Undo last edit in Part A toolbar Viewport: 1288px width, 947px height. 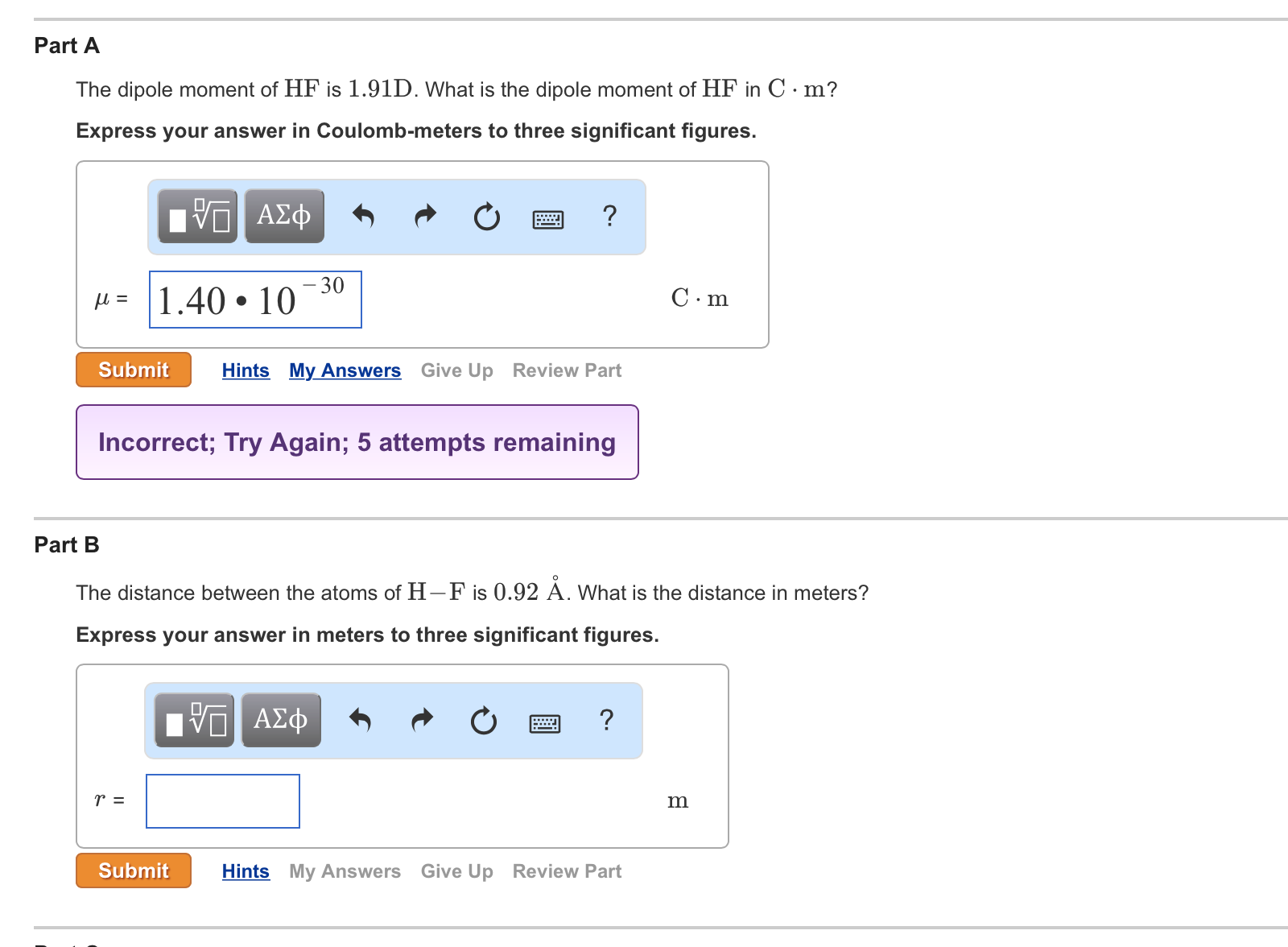coord(363,217)
